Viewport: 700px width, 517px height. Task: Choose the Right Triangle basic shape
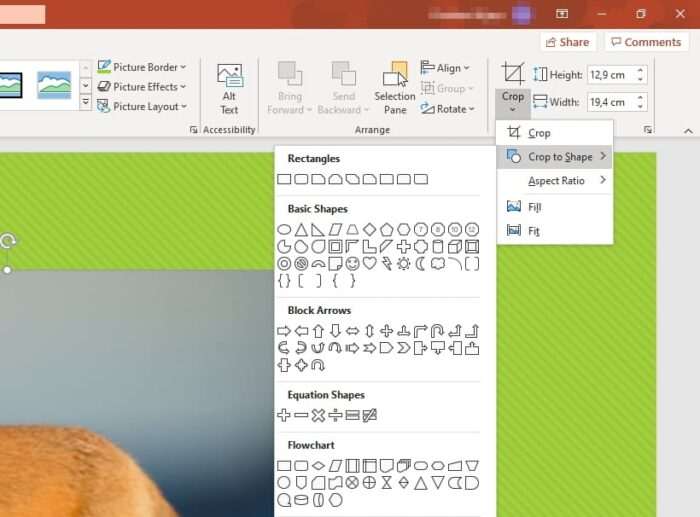coord(318,230)
